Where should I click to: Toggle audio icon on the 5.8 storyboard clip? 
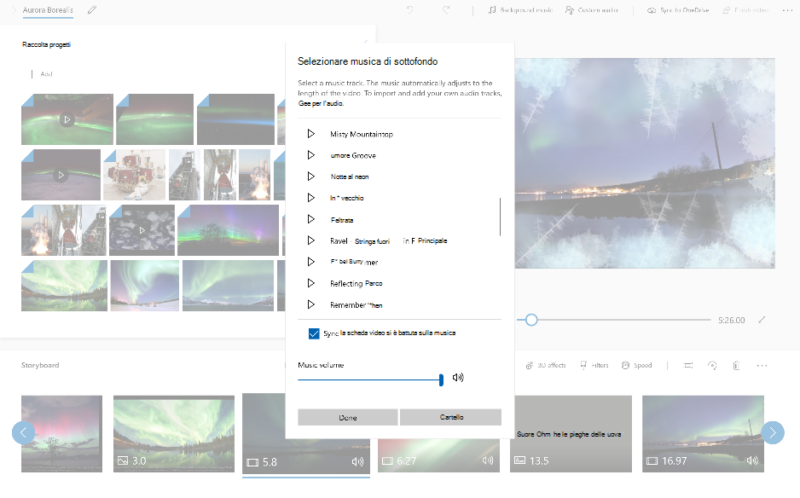click(357, 462)
